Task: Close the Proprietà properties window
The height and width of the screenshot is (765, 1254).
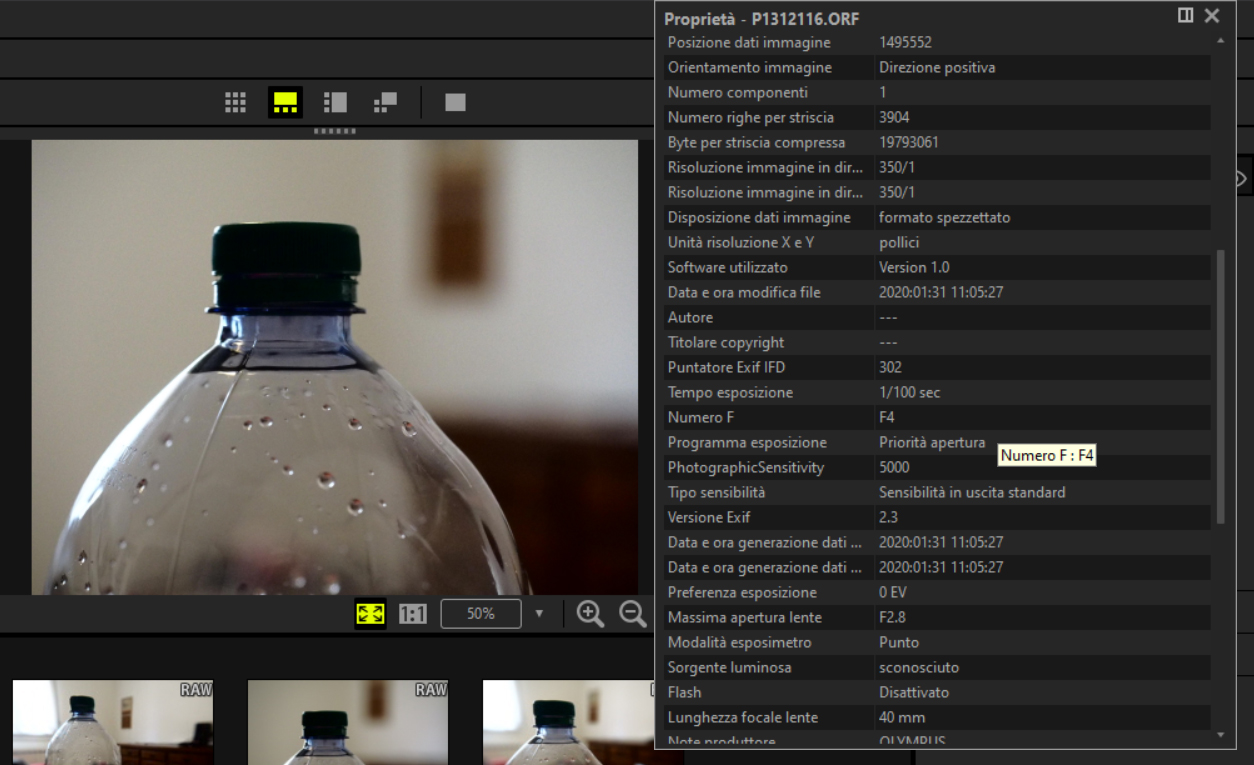Action: 1212,16
